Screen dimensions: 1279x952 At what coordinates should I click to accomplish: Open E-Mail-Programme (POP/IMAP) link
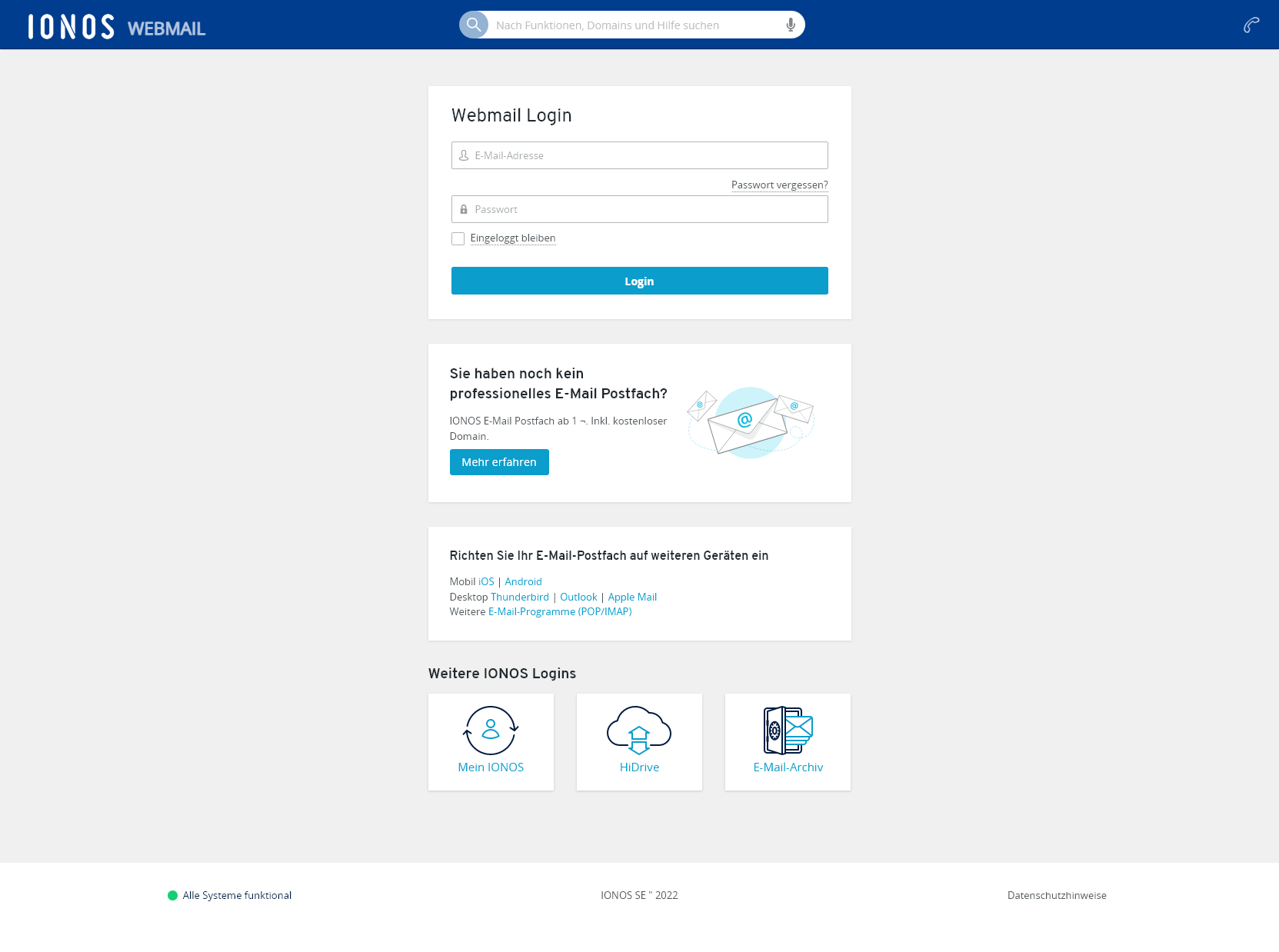[x=560, y=611]
